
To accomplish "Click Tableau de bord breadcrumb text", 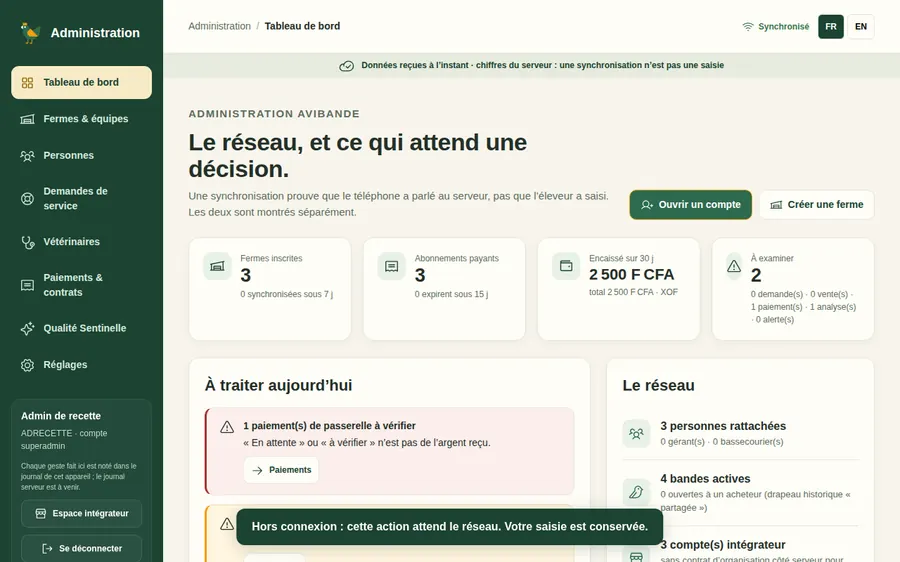I will tap(302, 26).
